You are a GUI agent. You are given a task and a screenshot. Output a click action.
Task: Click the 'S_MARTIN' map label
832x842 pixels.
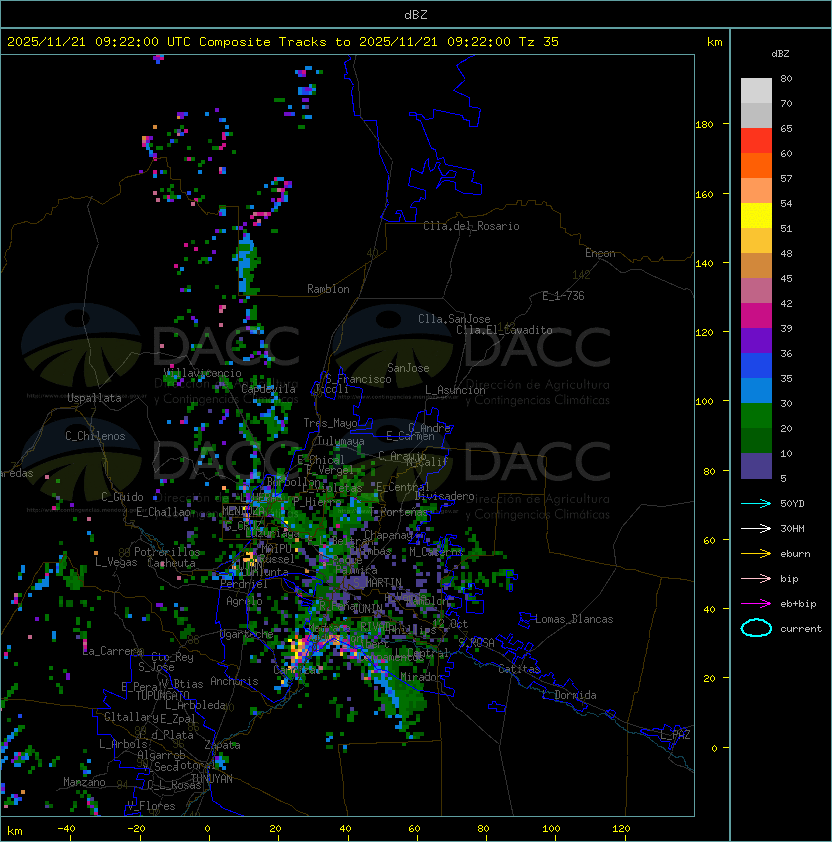pyautogui.click(x=377, y=583)
